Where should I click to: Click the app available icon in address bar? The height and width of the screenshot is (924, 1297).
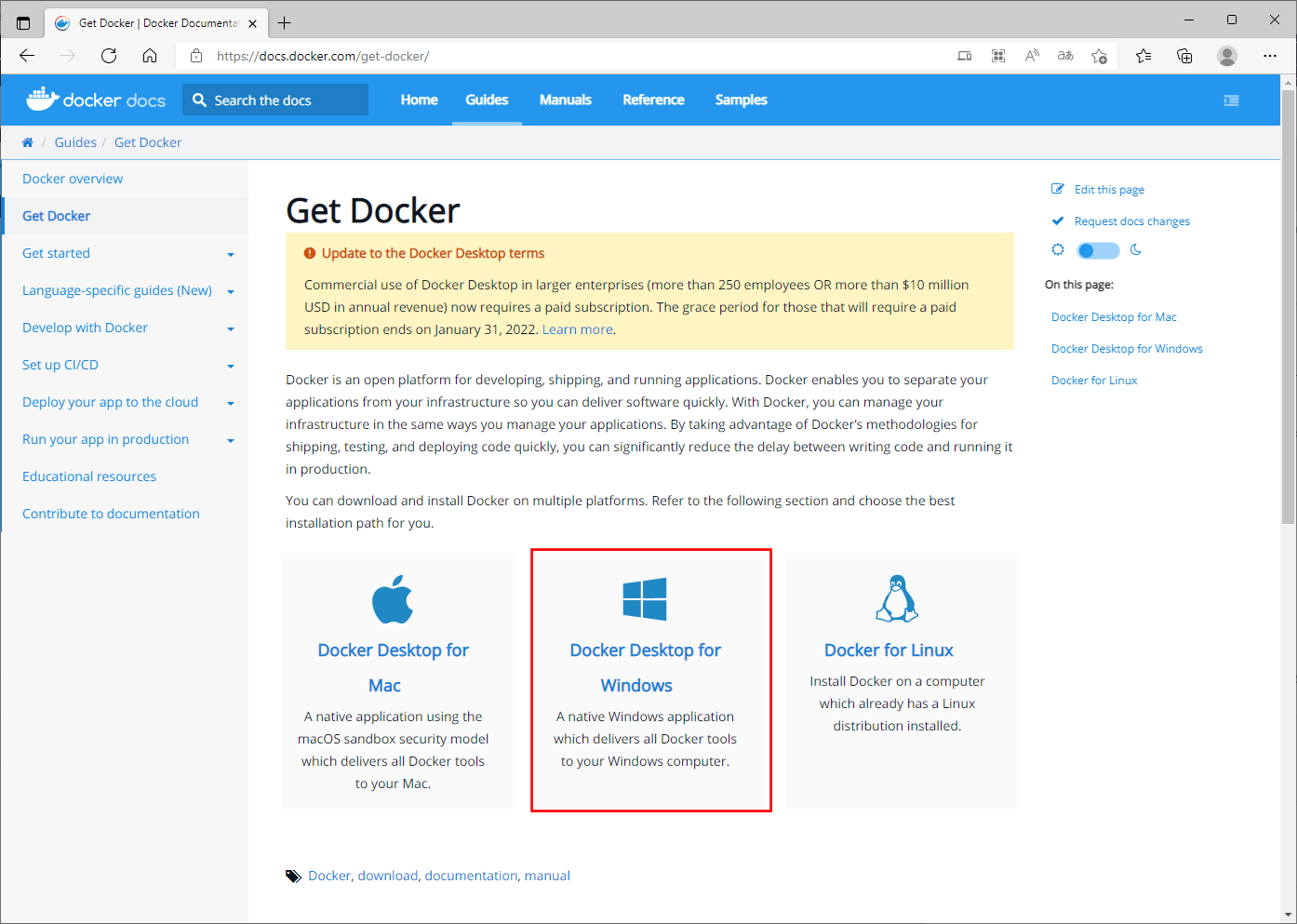click(x=965, y=56)
